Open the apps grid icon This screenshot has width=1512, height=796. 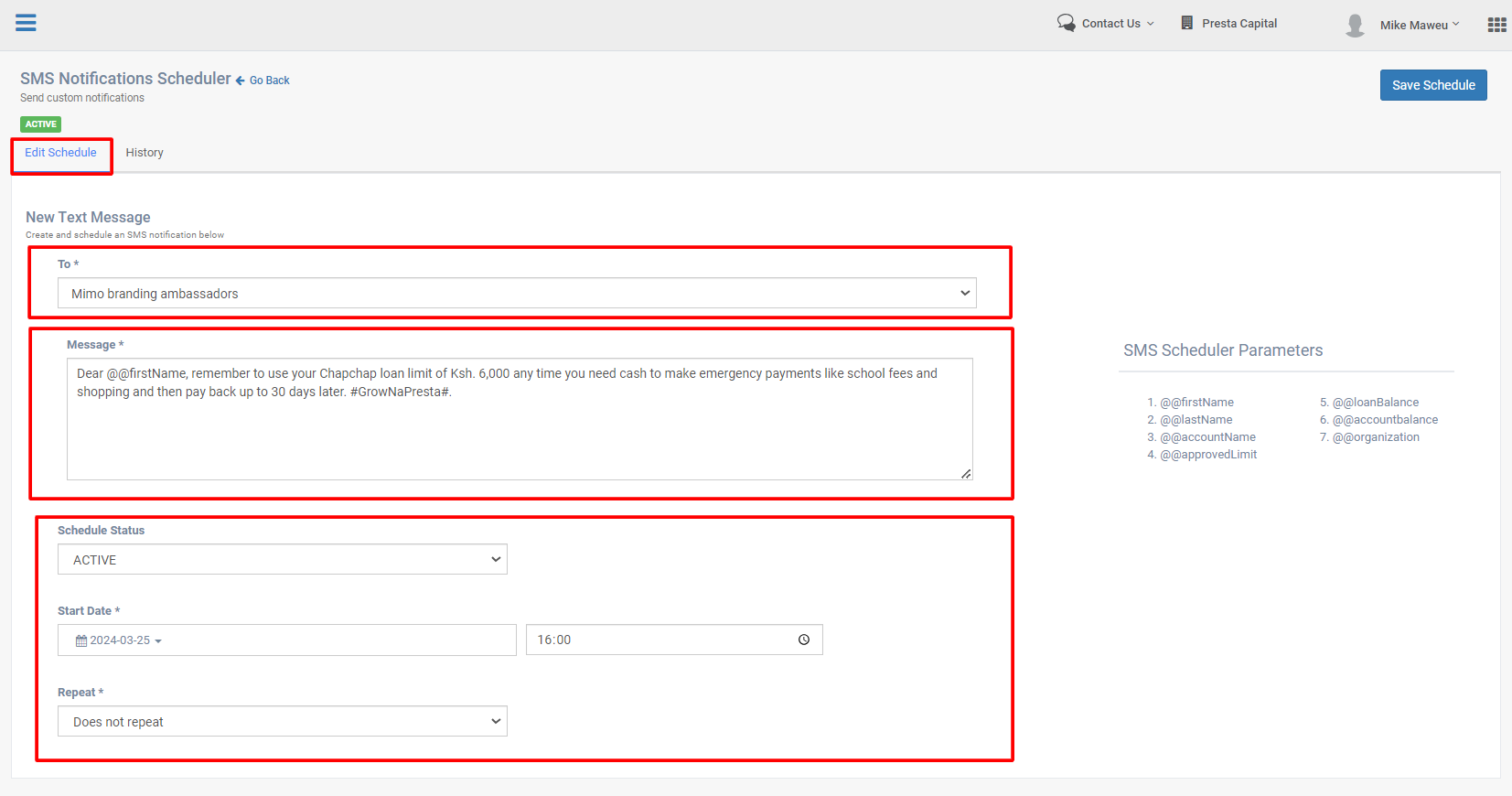coord(1496,25)
